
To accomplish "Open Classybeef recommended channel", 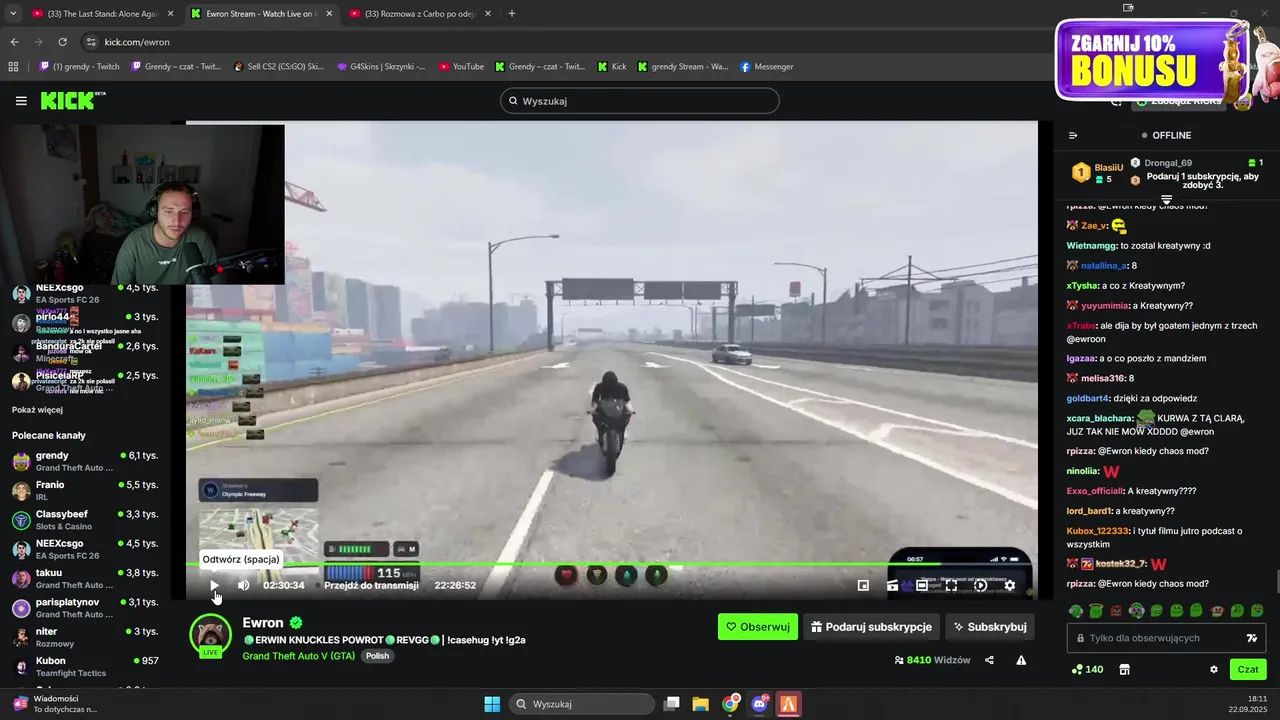I will coord(85,520).
